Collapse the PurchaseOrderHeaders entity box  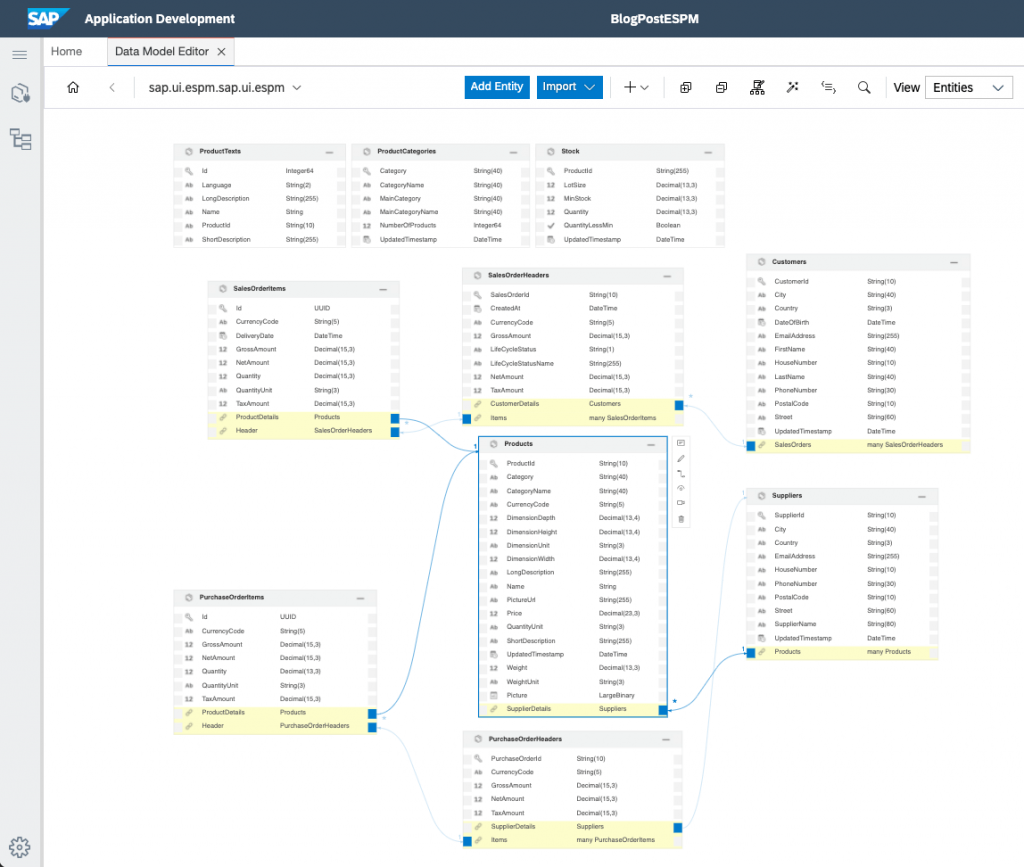click(x=666, y=740)
